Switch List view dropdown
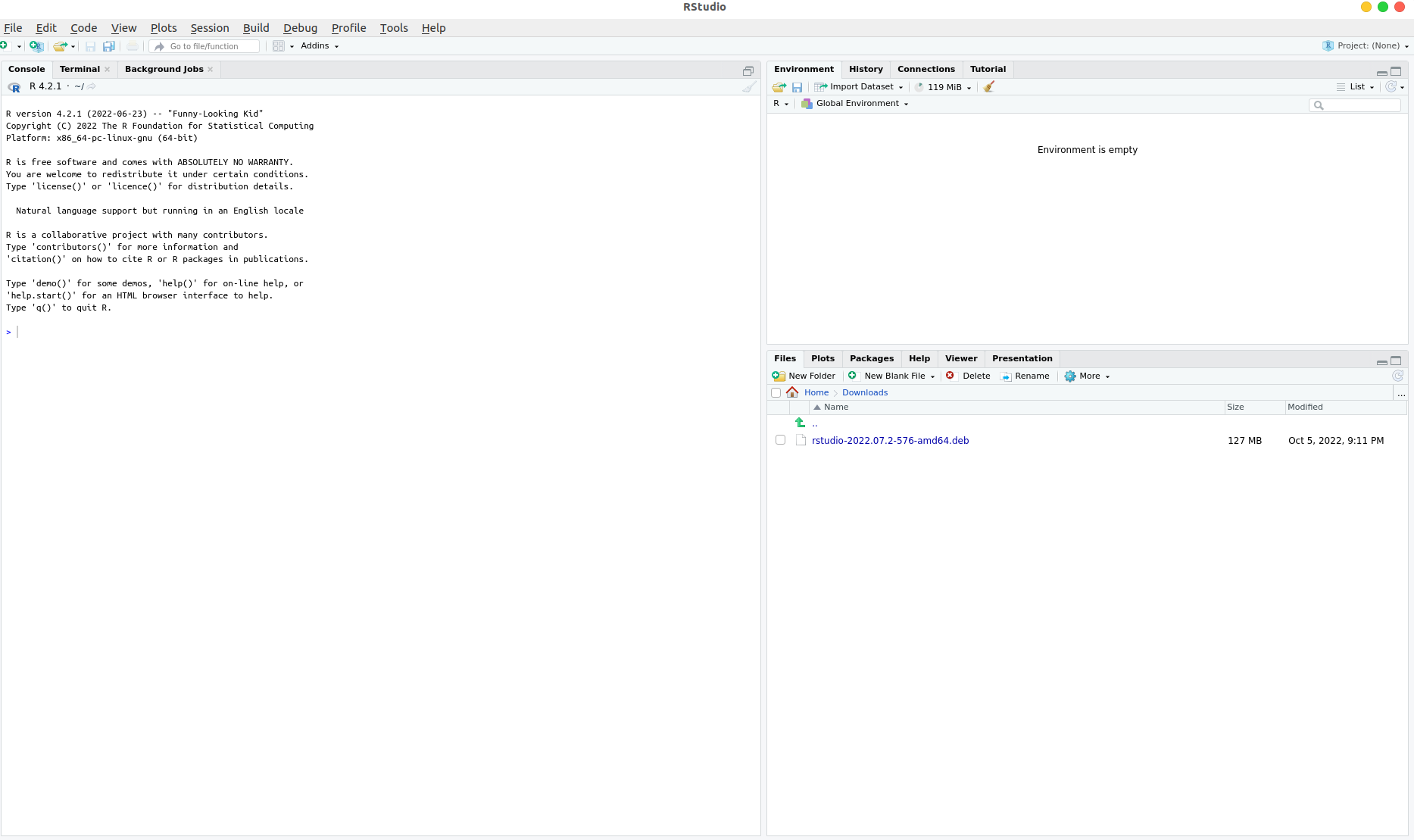 (1356, 87)
